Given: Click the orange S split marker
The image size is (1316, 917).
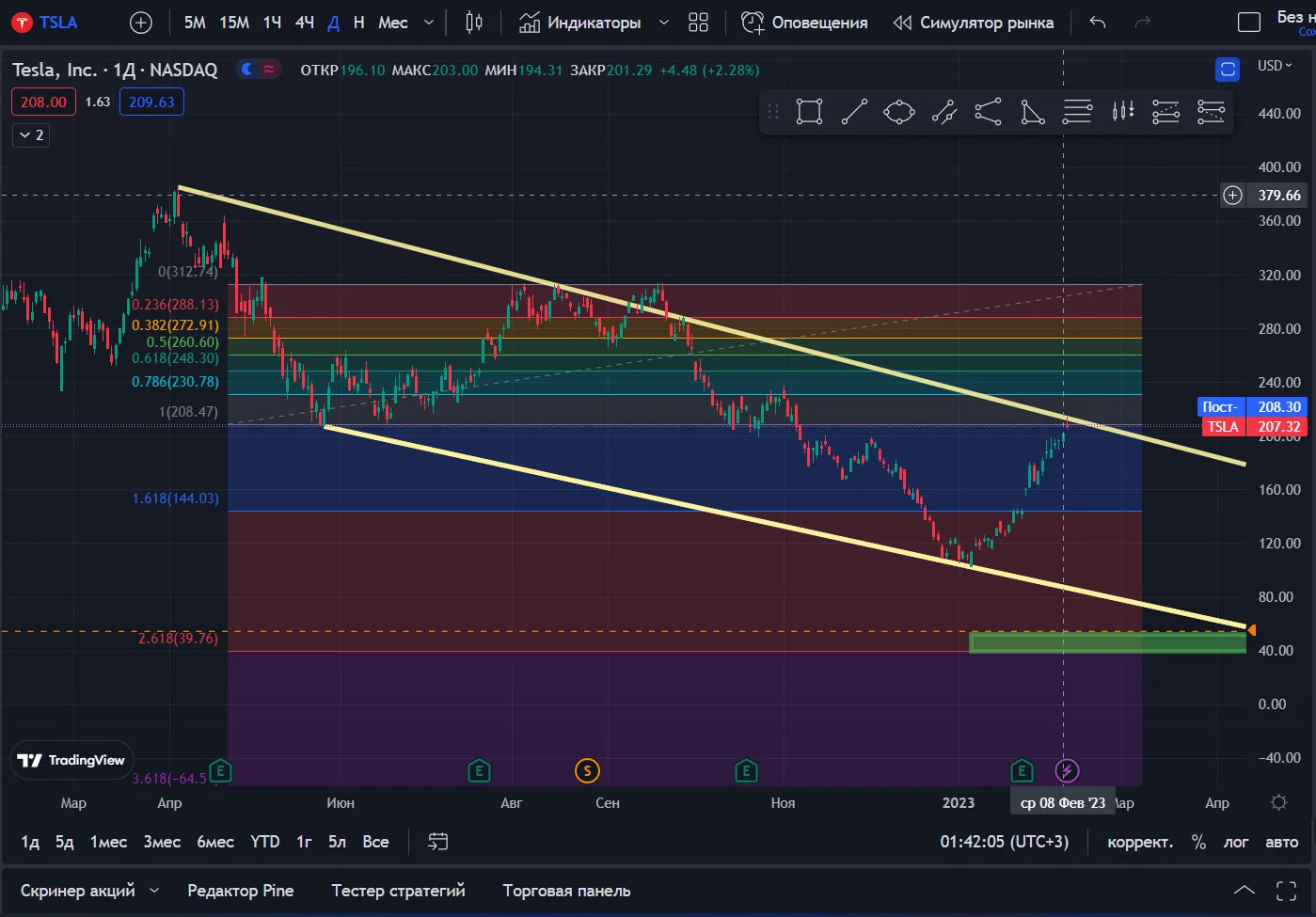Looking at the screenshot, I should pos(587,771).
